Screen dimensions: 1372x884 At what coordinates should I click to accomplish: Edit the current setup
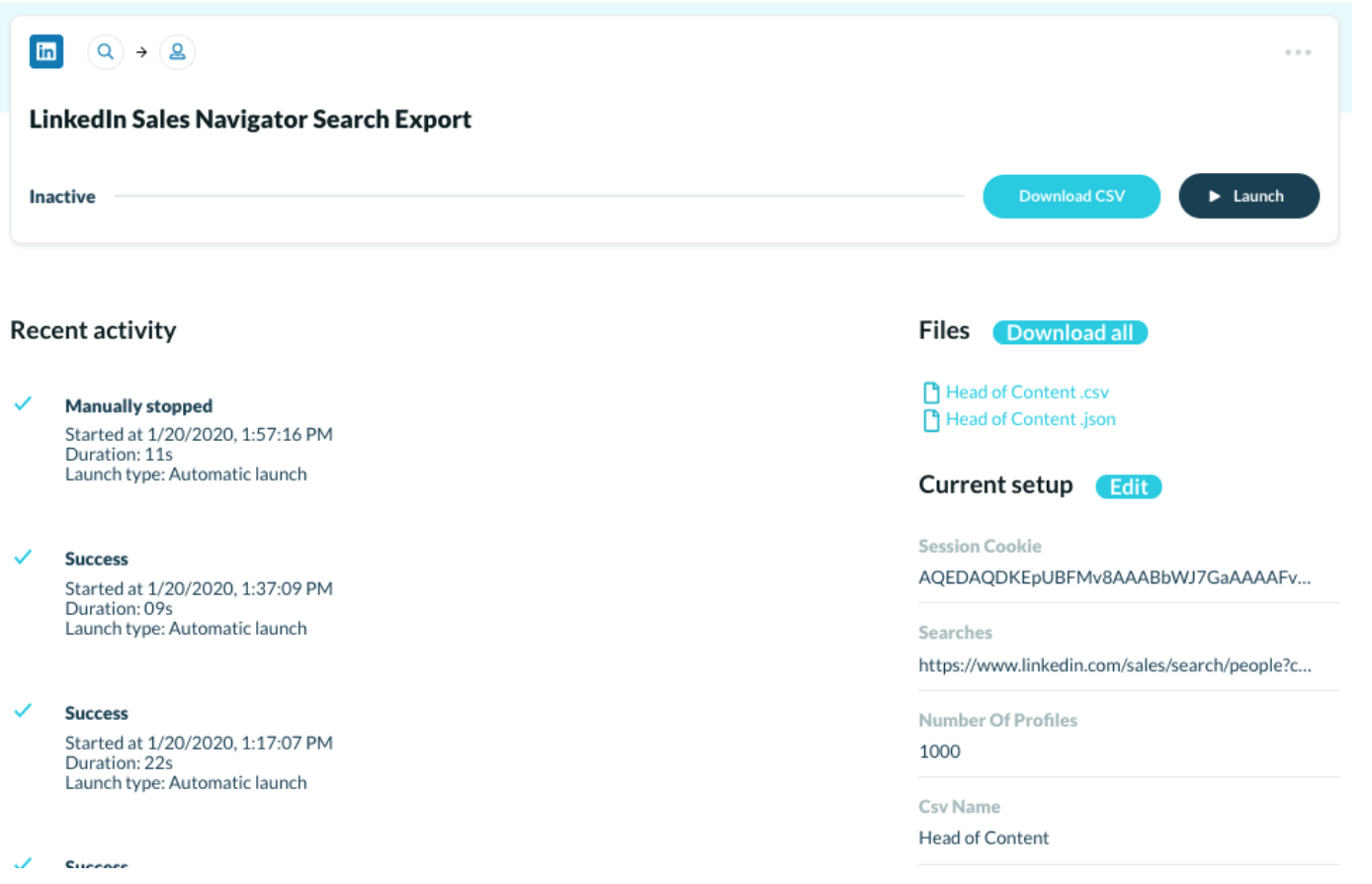click(x=1128, y=486)
